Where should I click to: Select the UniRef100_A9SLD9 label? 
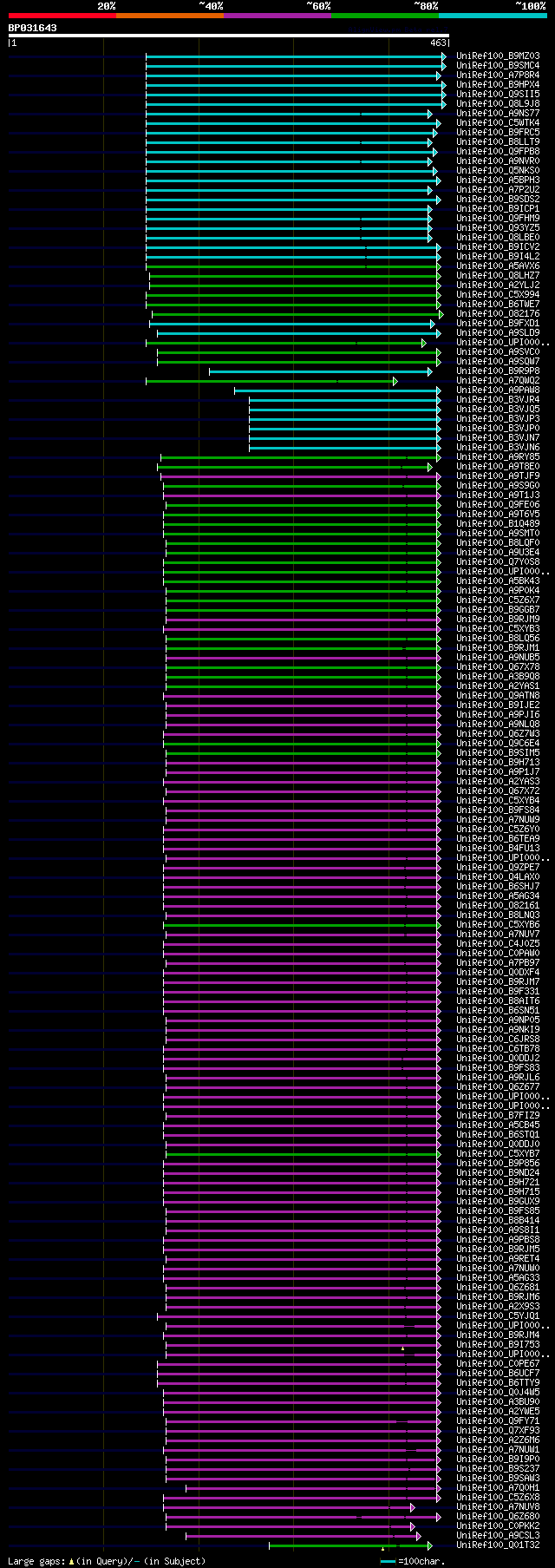498,332
